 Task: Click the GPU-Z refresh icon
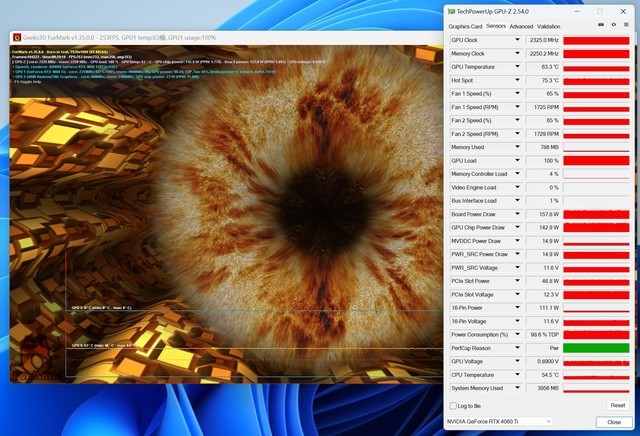click(x=613, y=25)
